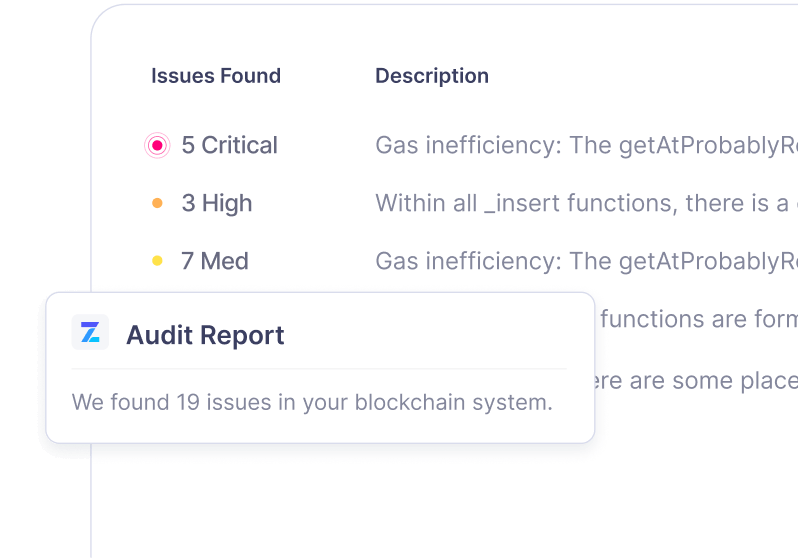Open Med row gas inefficiency description
Viewport: 798px width, 558px height.
click(586, 261)
